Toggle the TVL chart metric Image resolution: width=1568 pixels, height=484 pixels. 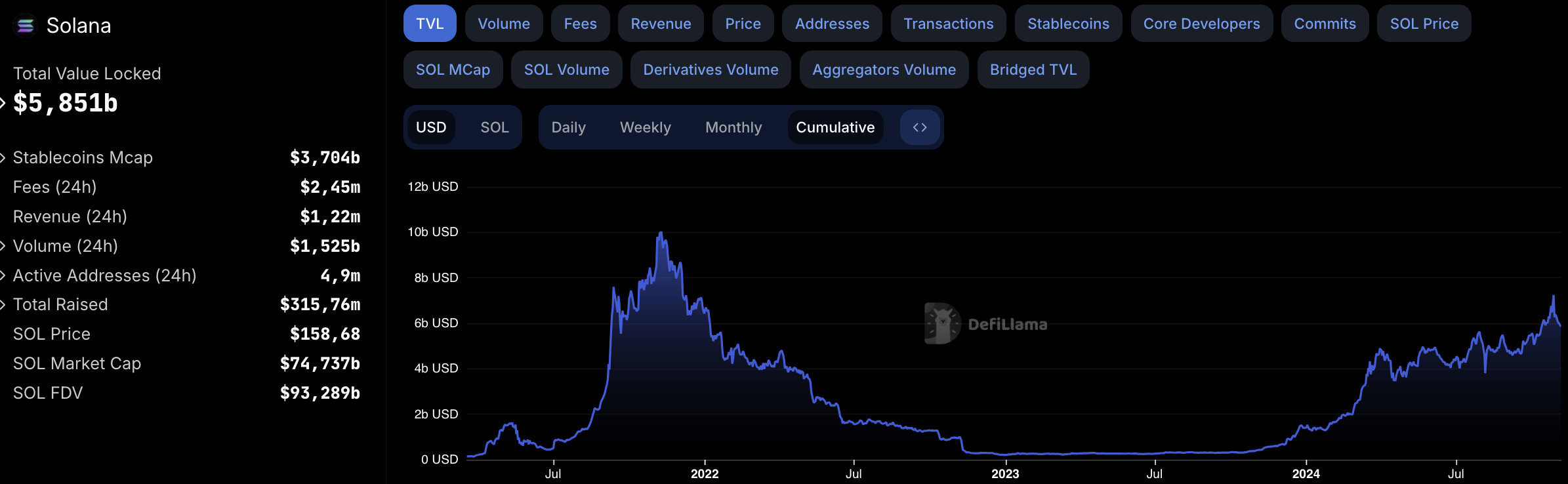(430, 24)
